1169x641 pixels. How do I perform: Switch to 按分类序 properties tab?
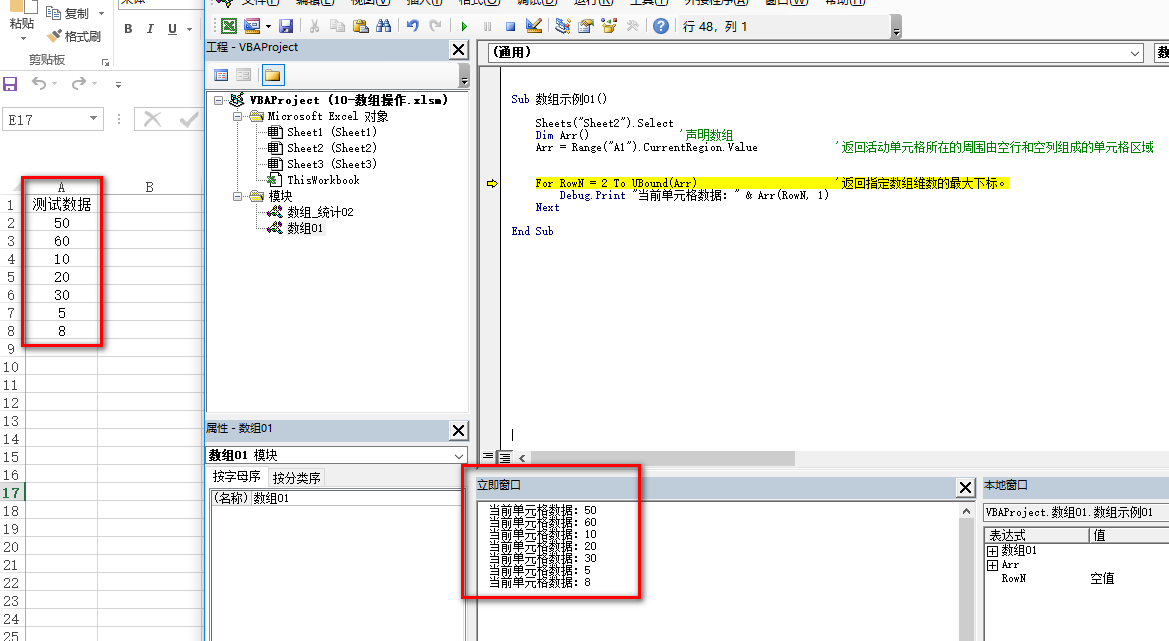pyautogui.click(x=297, y=478)
